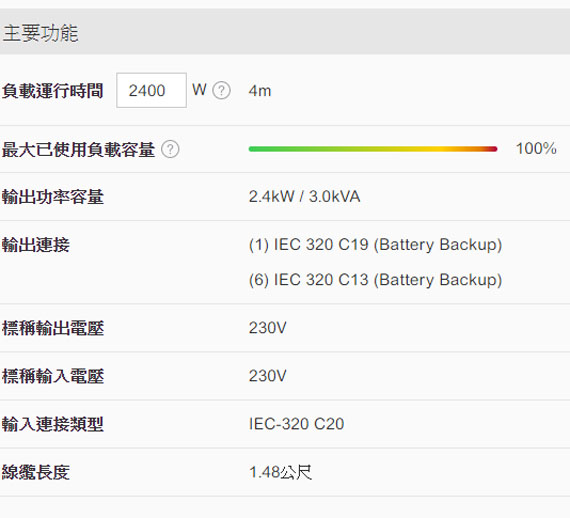Click the 2400 watt load input field
The image size is (570, 518).
click(151, 90)
